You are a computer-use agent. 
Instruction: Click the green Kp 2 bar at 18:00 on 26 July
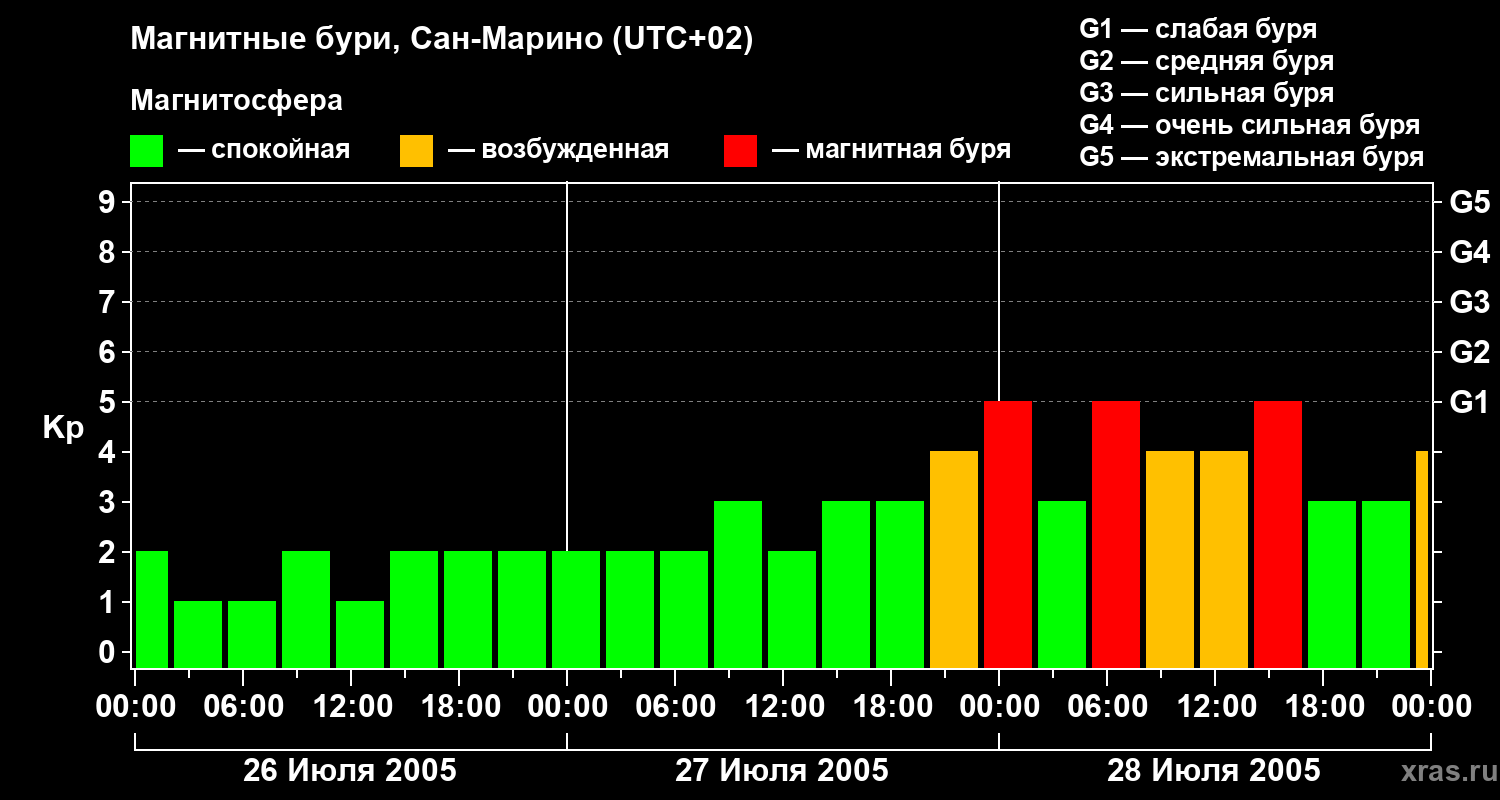pyautogui.click(x=468, y=610)
